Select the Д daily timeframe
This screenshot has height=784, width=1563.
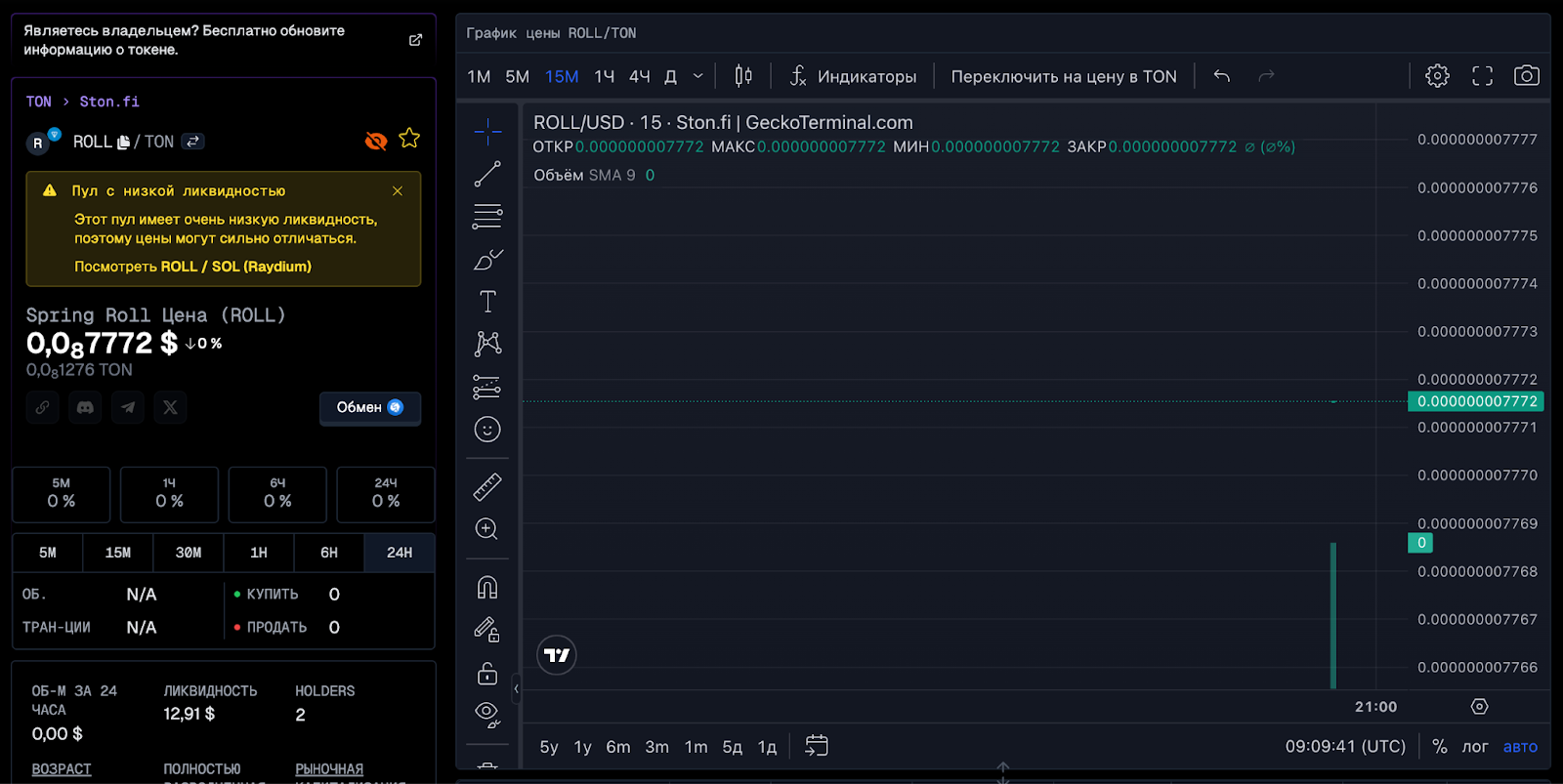coord(670,76)
